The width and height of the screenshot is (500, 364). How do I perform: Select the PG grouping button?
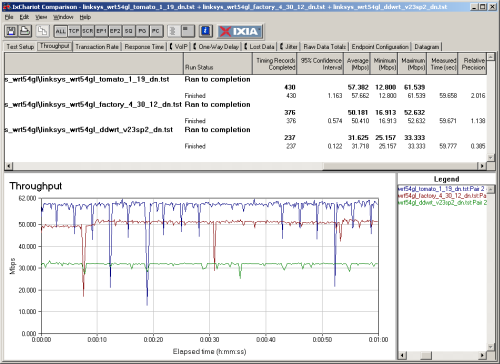[x=142, y=31]
